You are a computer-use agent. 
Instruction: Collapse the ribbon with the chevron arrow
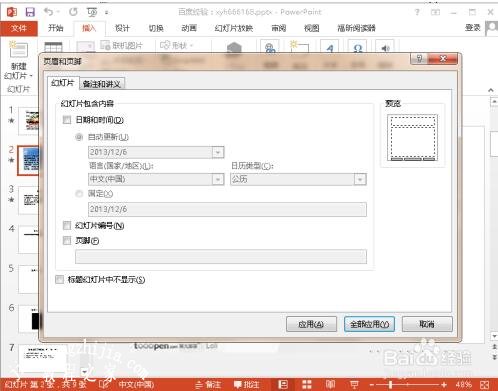pos(490,90)
